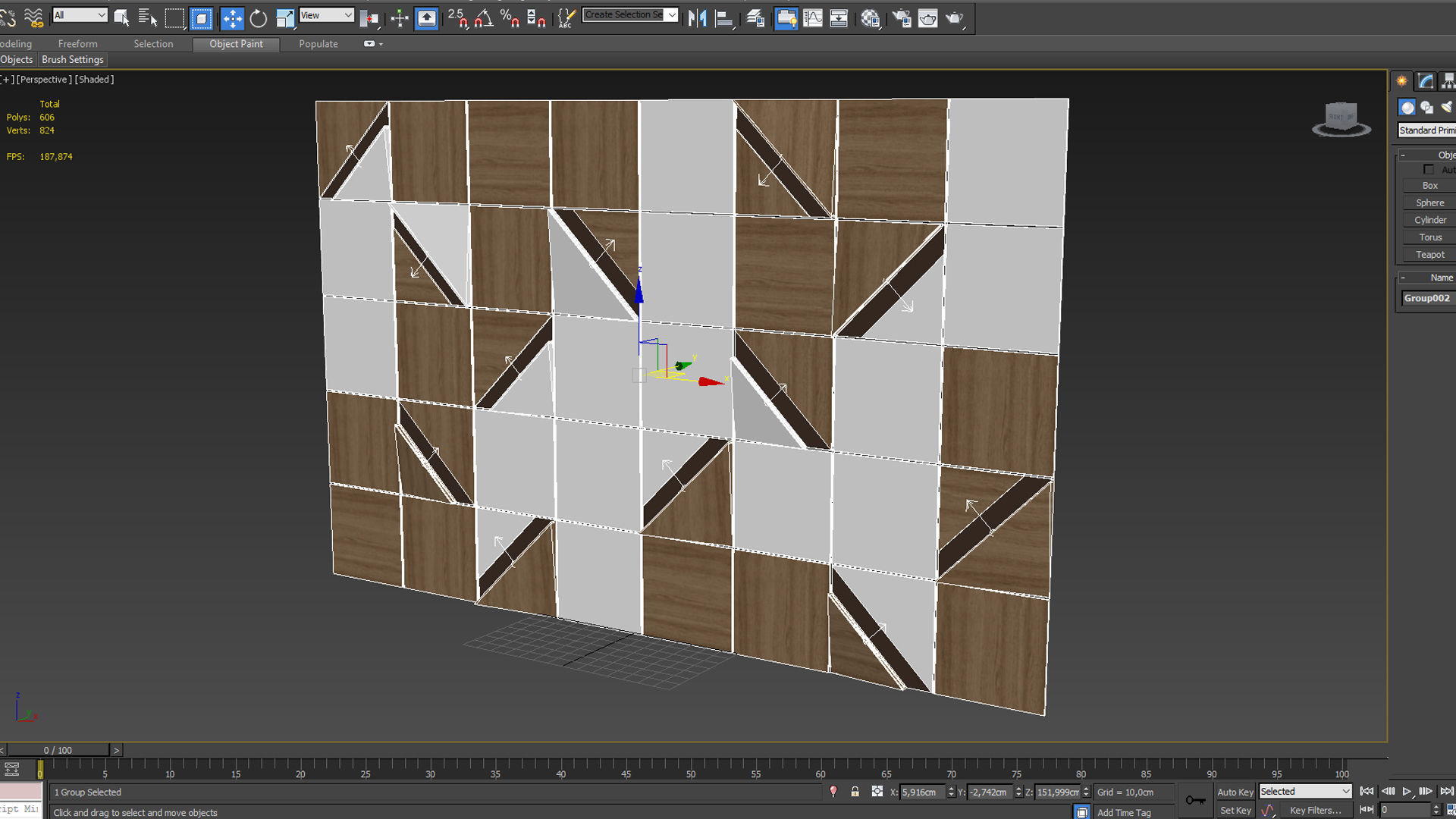Open the Brush Settings panel
Image resolution: width=1456 pixels, height=819 pixels.
point(72,60)
